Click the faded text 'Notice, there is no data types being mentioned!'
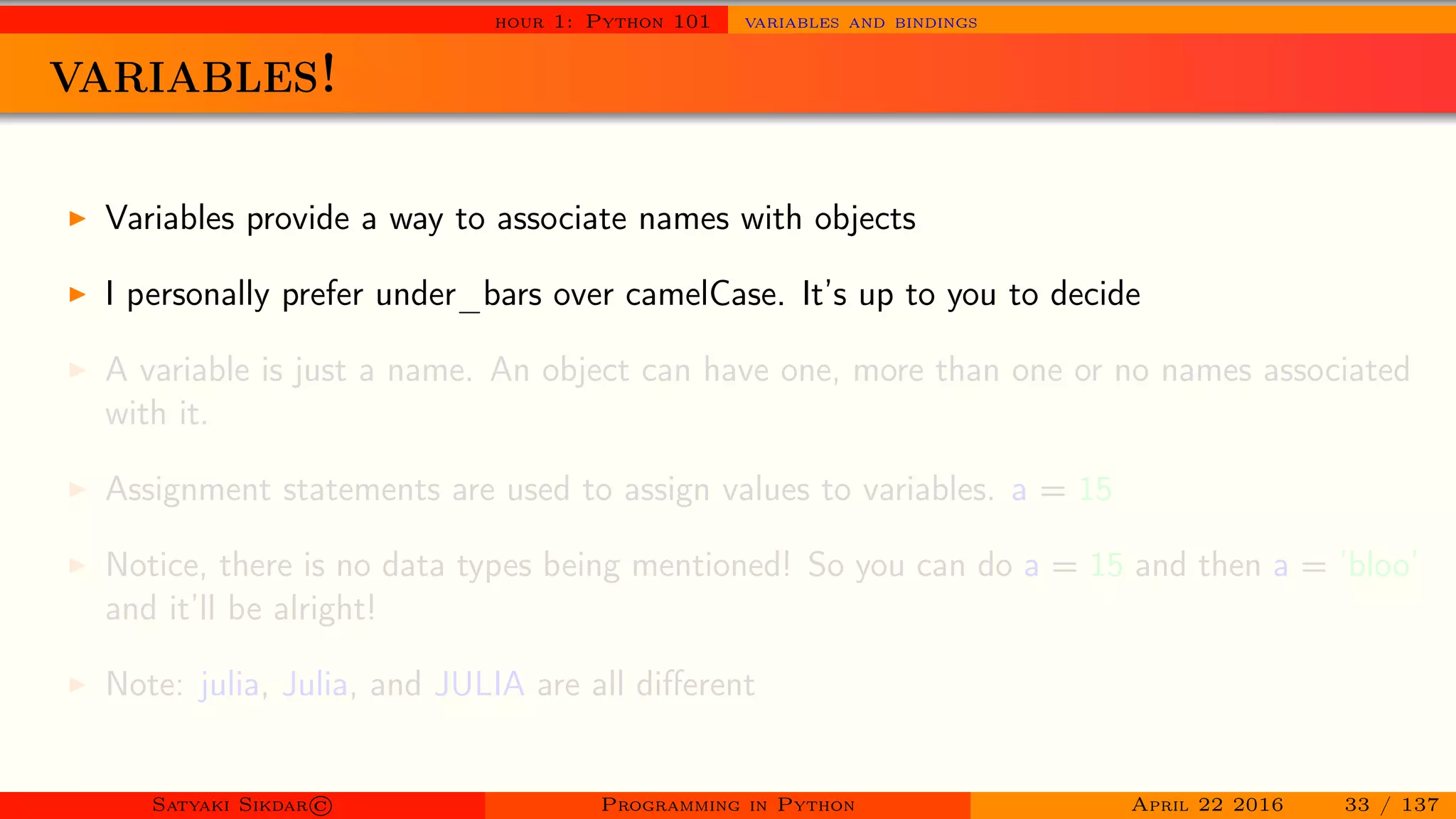This screenshot has width=1456, height=819. 448,566
